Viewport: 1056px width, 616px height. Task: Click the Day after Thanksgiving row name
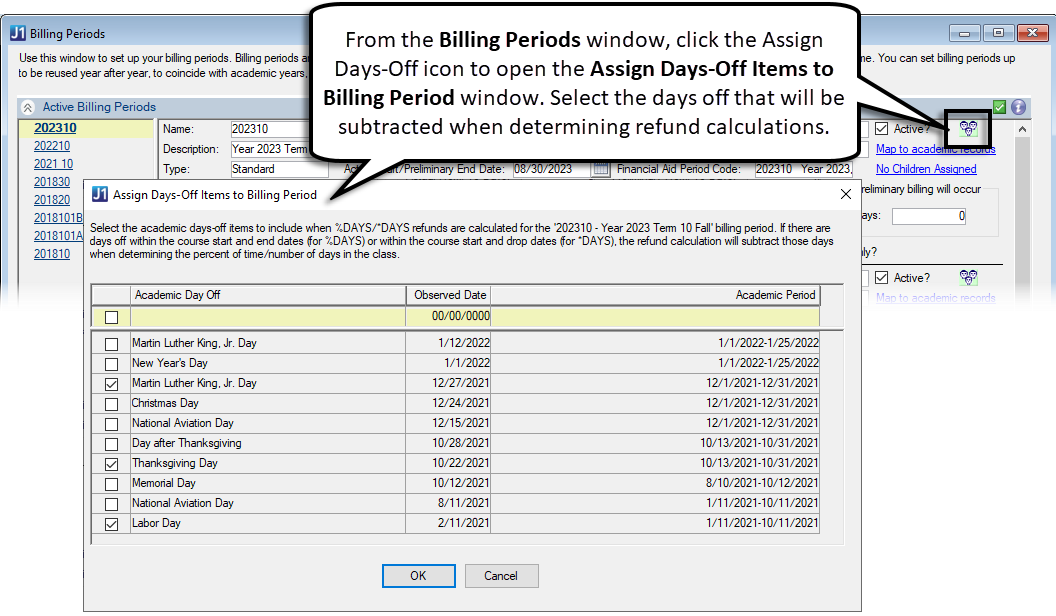187,443
